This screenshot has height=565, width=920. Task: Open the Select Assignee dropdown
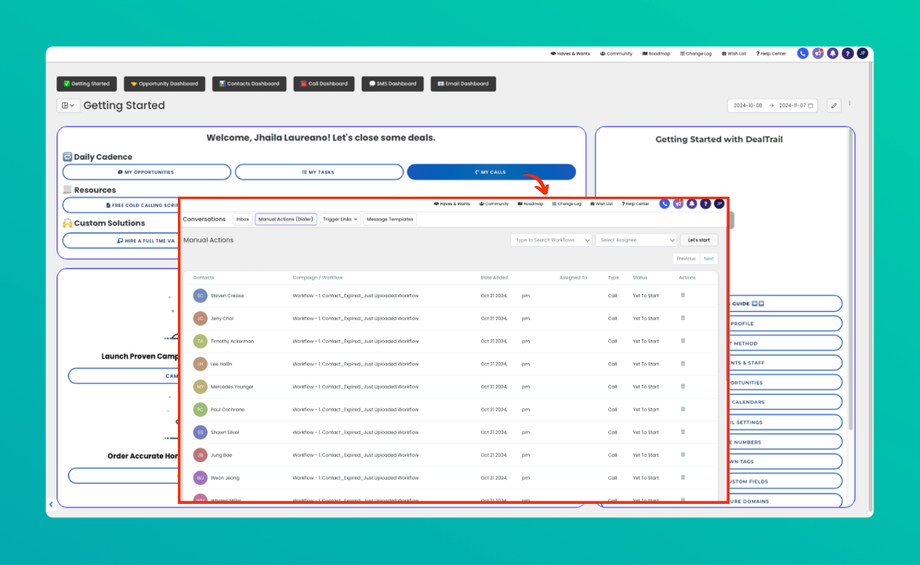click(636, 240)
